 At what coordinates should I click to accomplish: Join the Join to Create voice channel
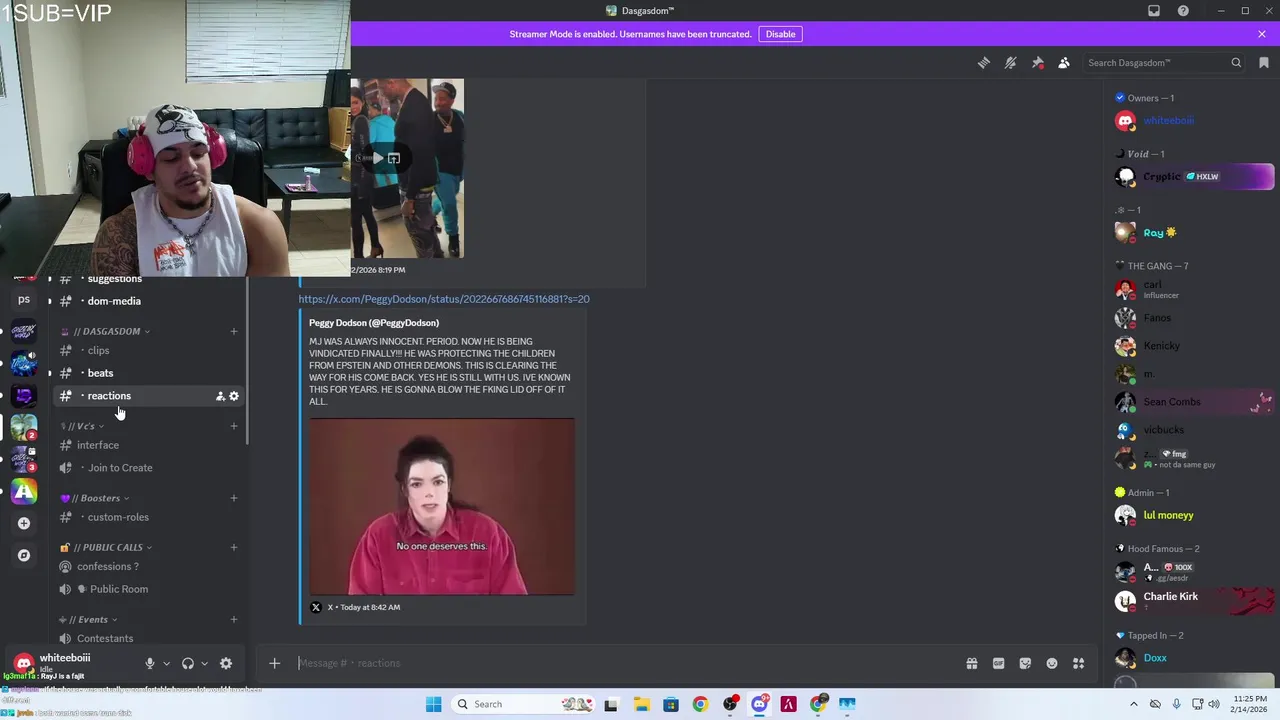click(148, 468)
